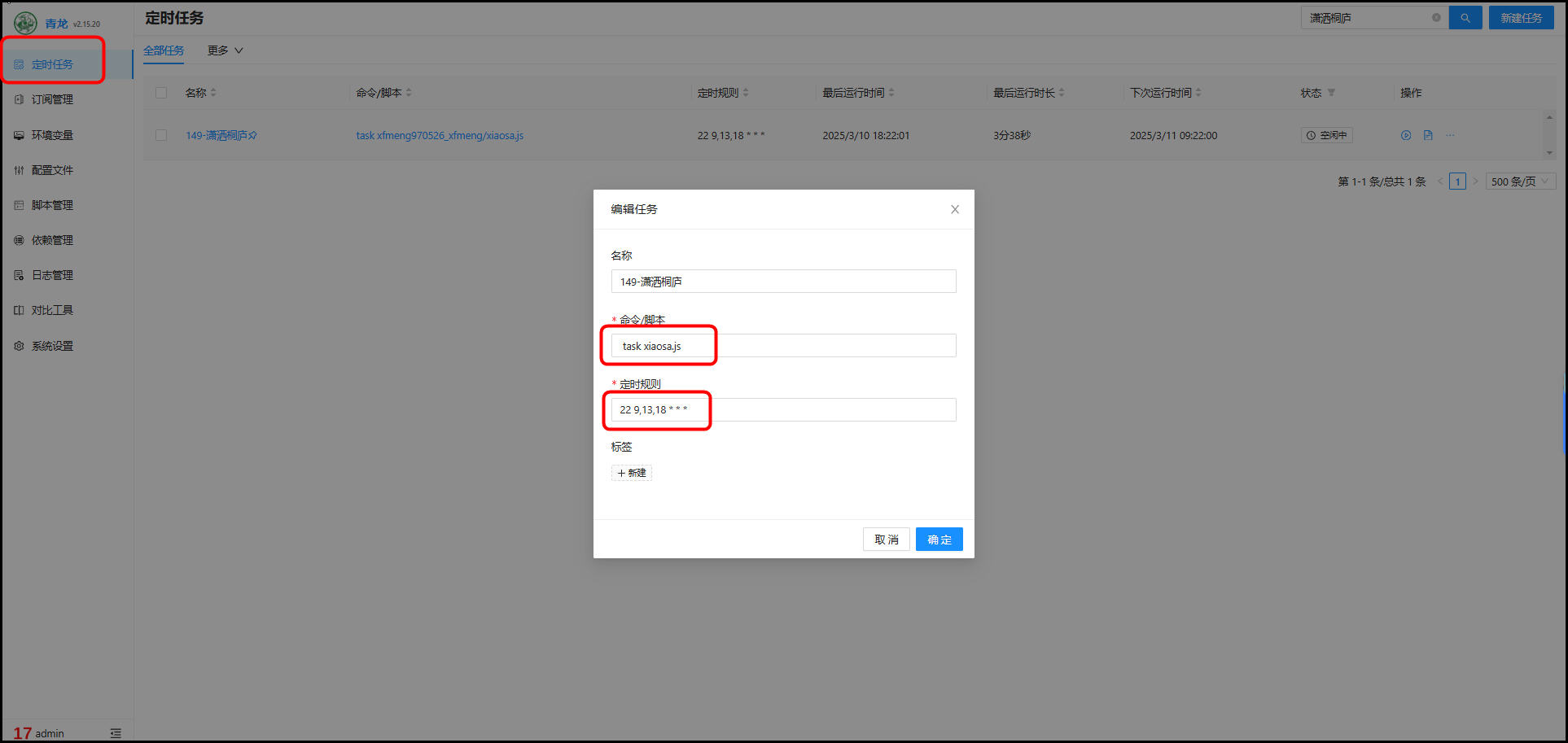This screenshot has height=743, width=1568.
Task: Close the 编辑任务 dialog
Action: 955,209
